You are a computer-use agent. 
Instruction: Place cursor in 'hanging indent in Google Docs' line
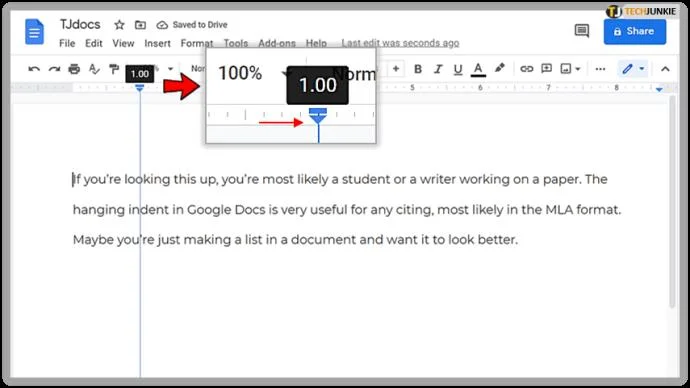347,209
